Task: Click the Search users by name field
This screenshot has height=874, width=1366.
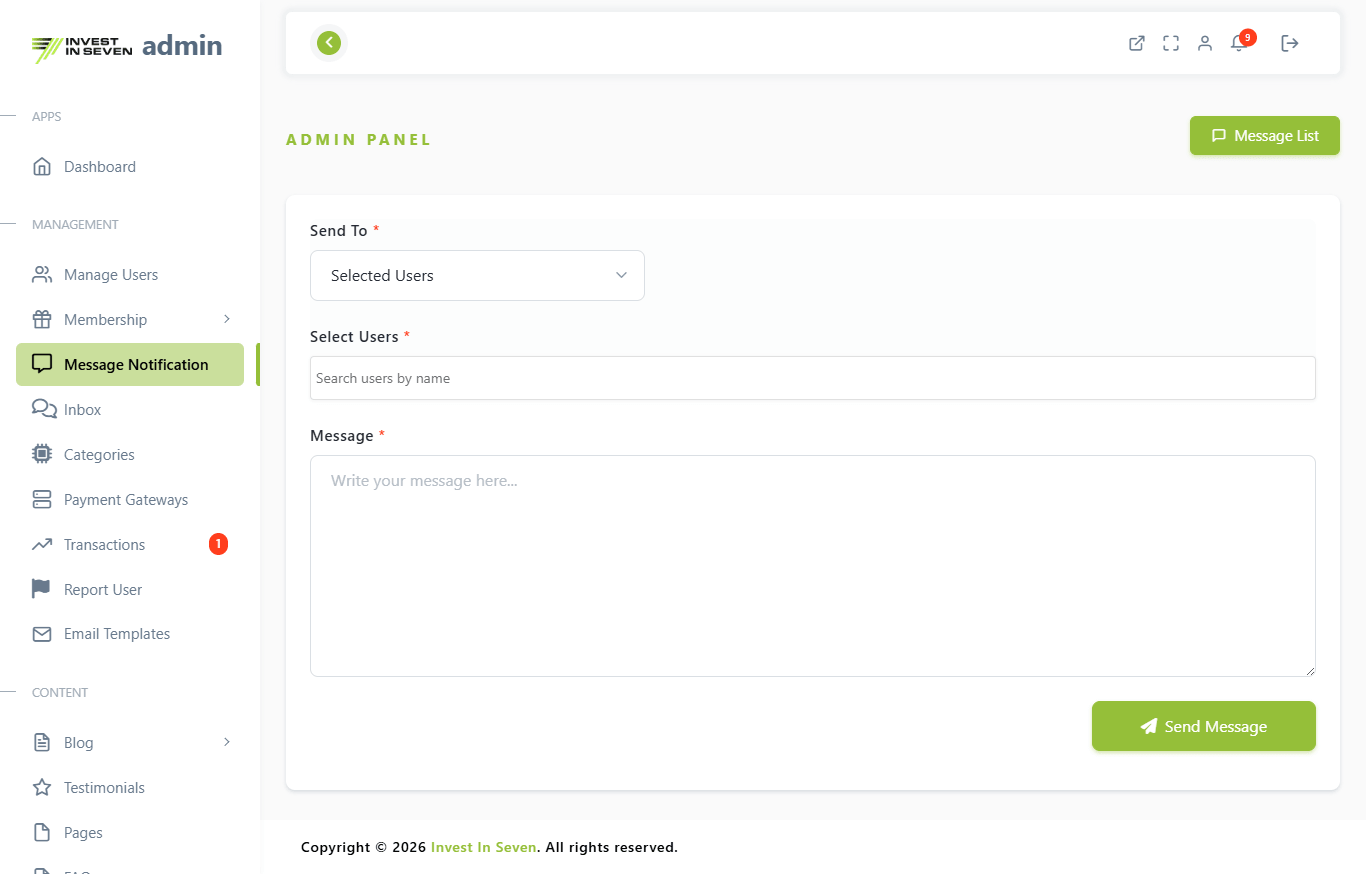Action: tap(812, 378)
